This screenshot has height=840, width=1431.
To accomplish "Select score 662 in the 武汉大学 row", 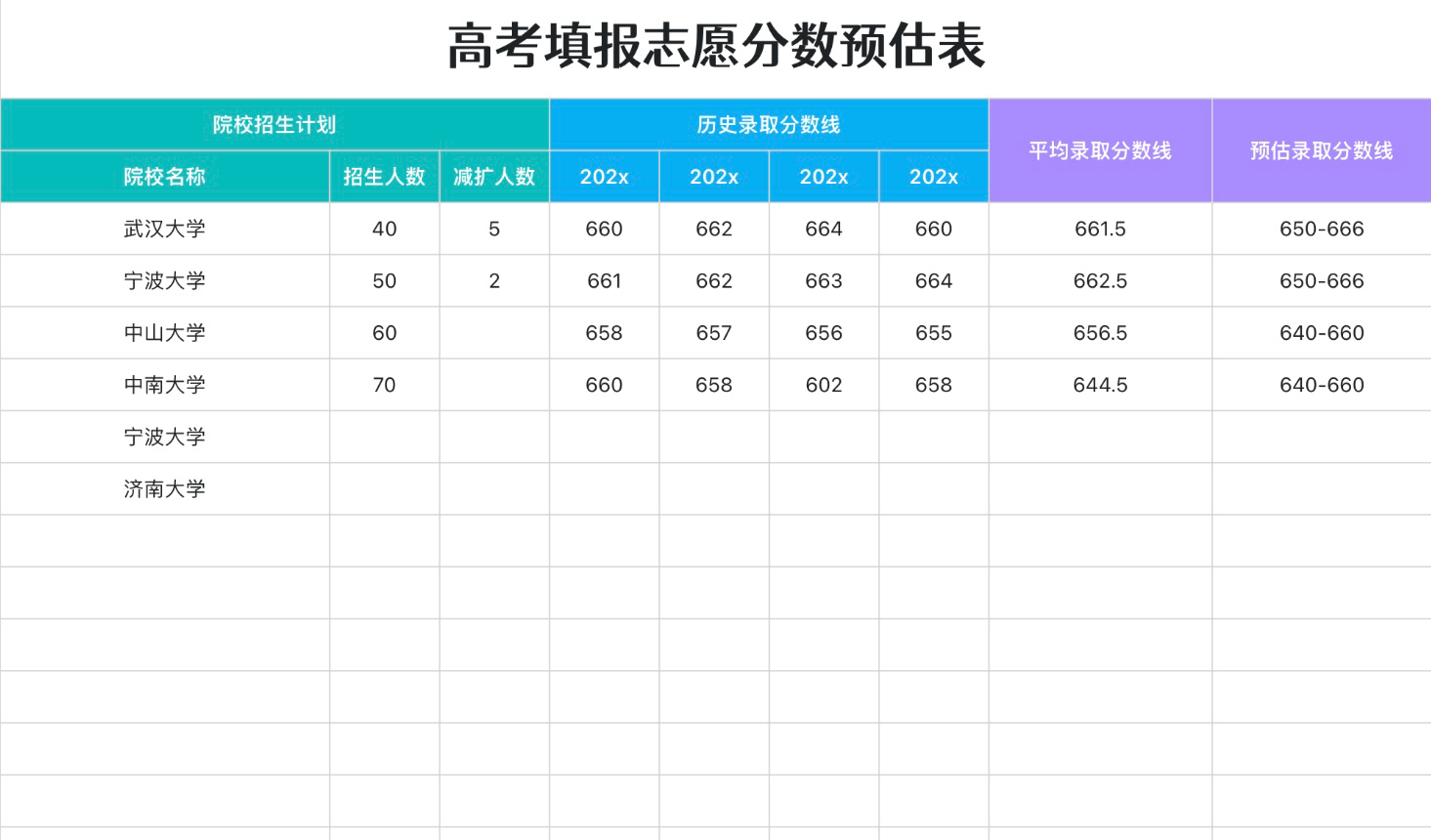I will pos(714,229).
